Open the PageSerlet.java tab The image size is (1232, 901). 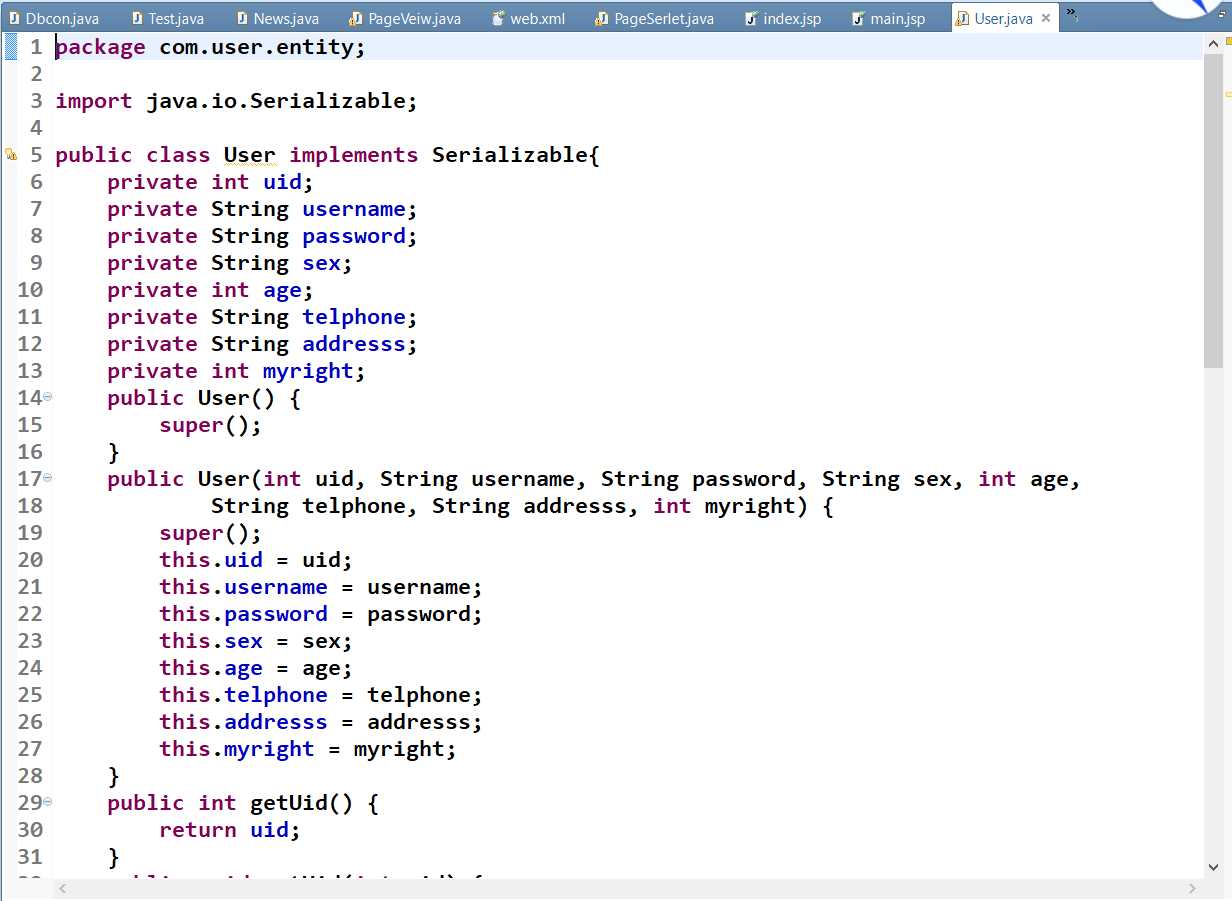(x=656, y=18)
